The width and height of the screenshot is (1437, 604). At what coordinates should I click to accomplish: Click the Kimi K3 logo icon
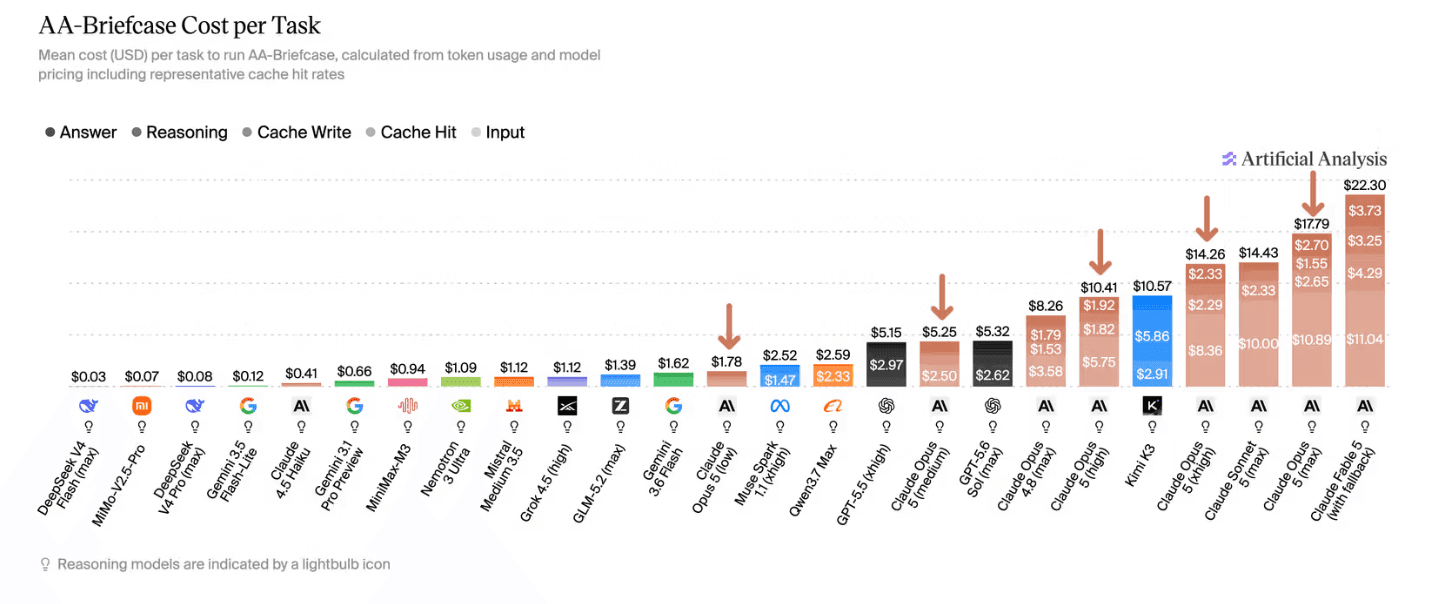1152,406
